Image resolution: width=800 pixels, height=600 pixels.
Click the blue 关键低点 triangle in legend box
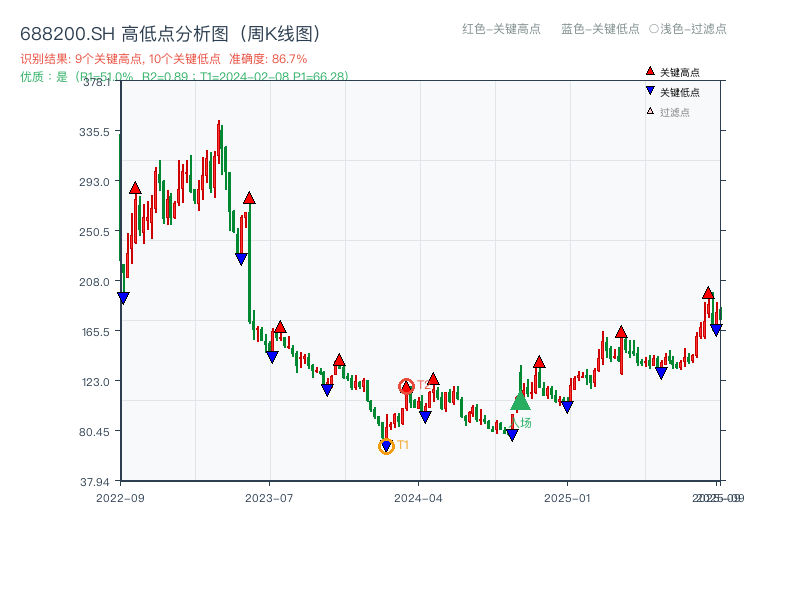click(650, 90)
